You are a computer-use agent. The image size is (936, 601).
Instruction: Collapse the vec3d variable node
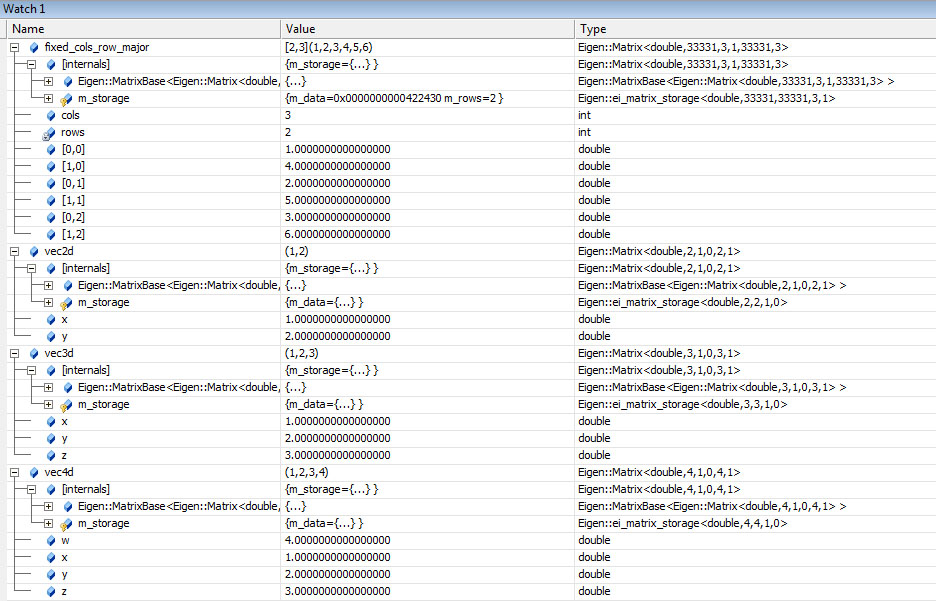[x=15, y=353]
